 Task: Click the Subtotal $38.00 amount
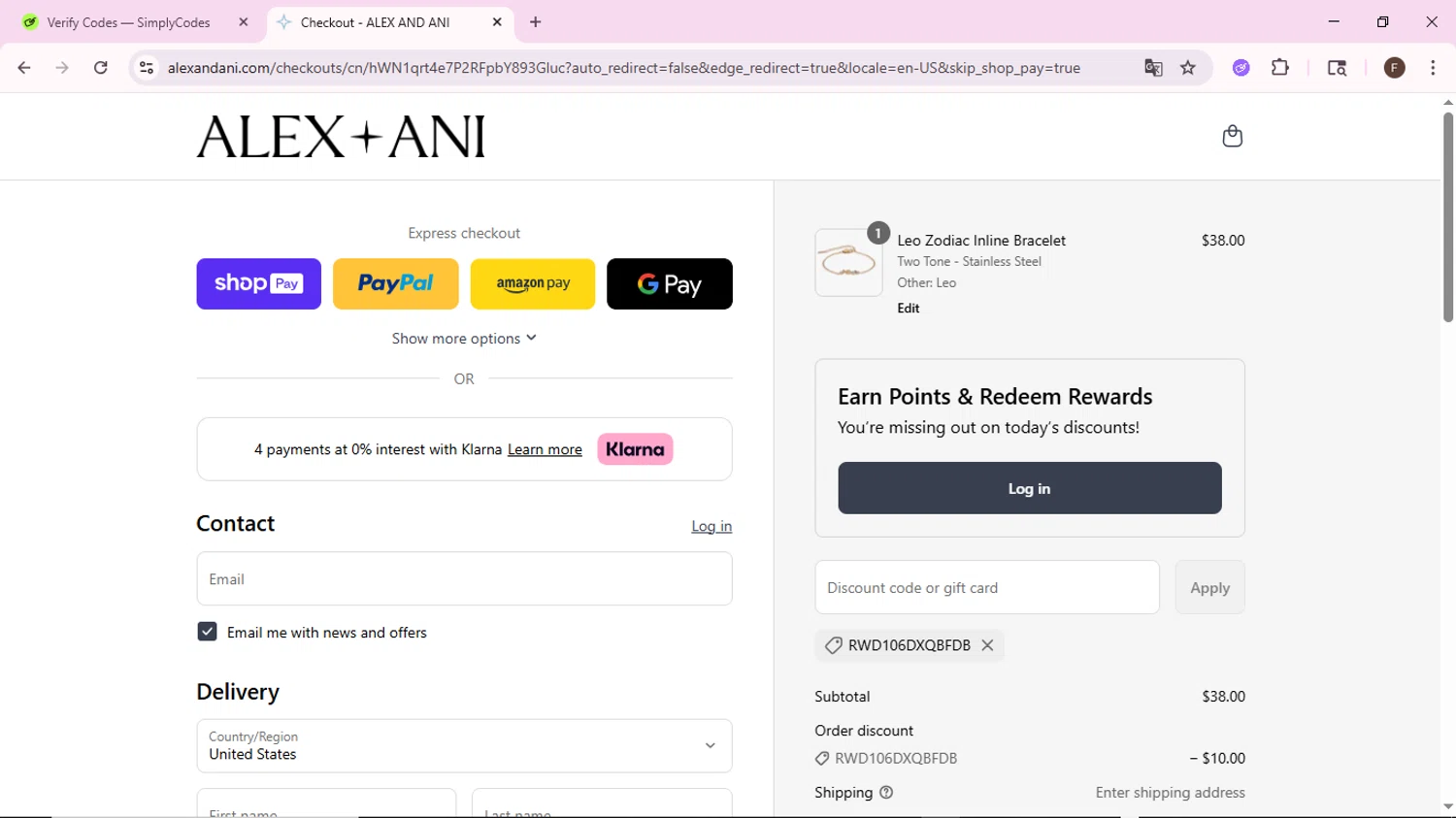[1223, 697]
